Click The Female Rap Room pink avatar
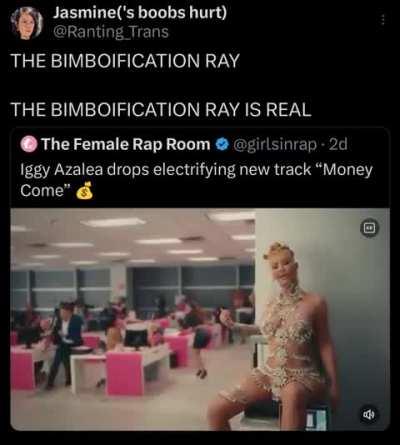This screenshot has width=400, height=445. click(29, 144)
